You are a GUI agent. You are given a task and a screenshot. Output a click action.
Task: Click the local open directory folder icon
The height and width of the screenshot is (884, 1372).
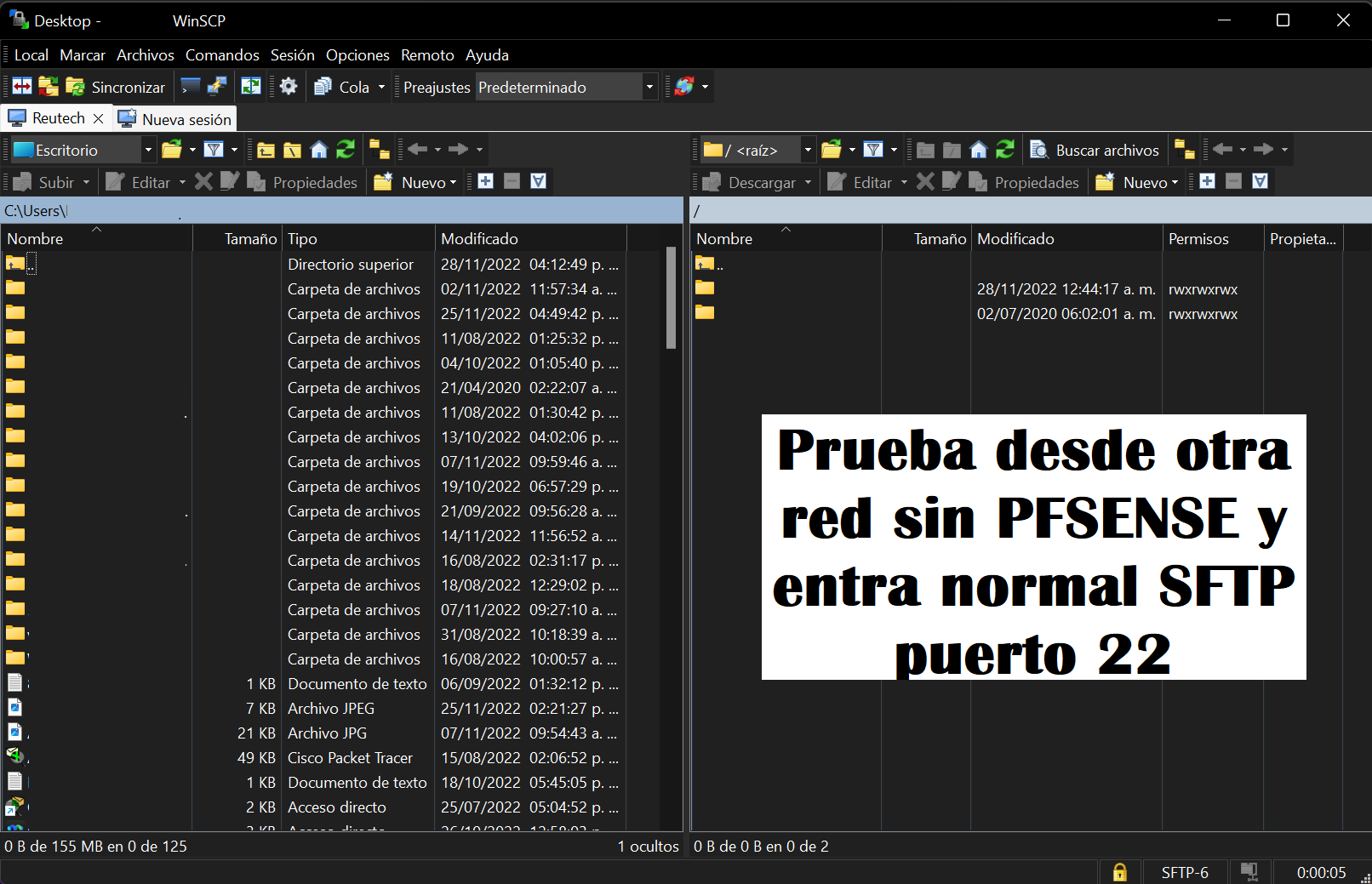point(172,150)
